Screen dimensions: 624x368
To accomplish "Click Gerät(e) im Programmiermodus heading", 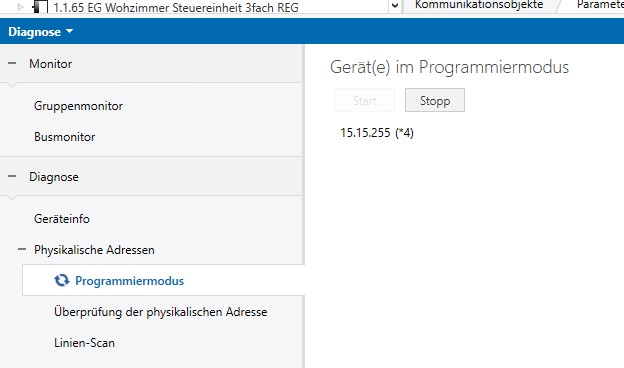I will 449,67.
